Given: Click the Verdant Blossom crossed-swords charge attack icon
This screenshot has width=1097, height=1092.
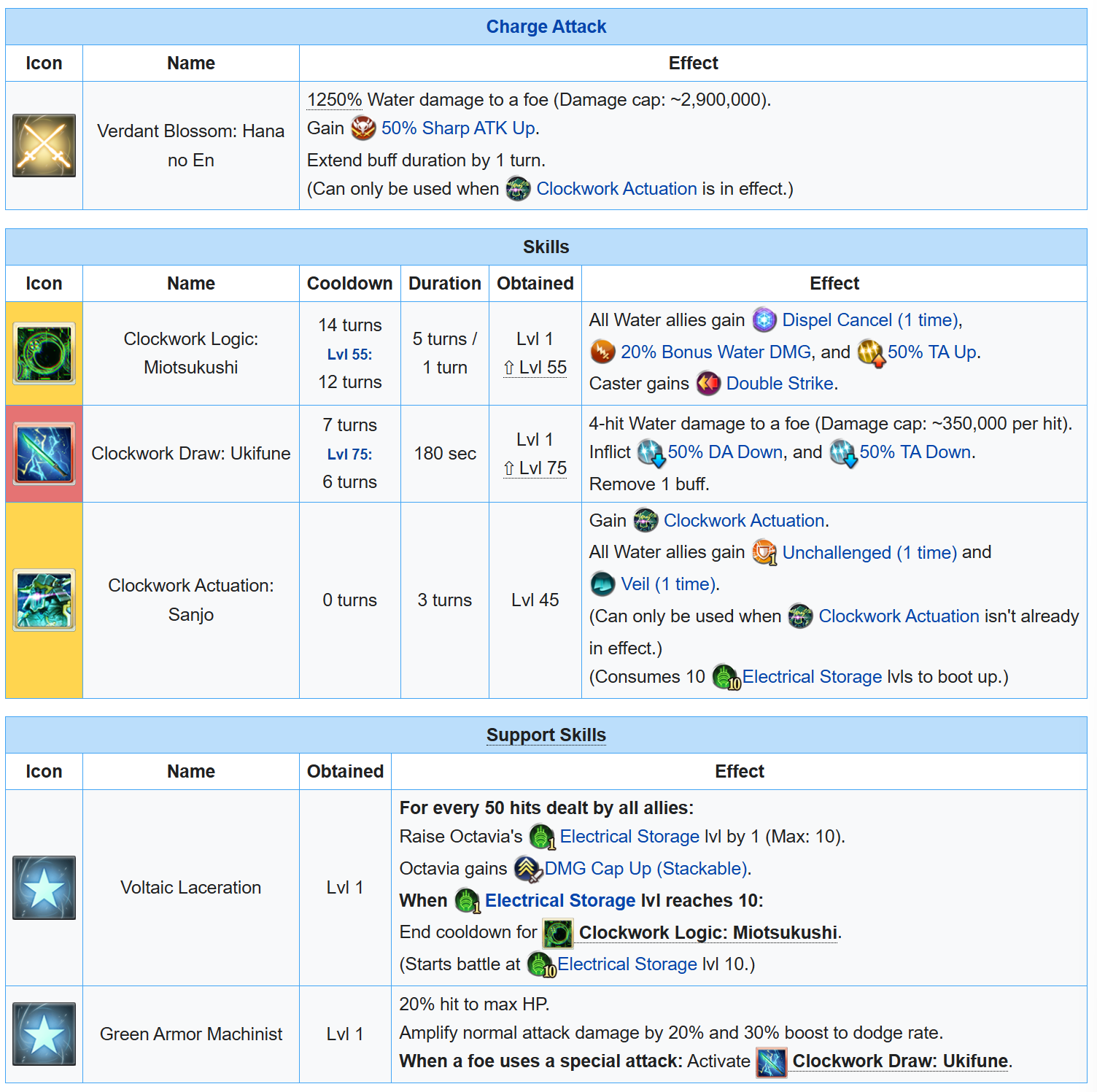Looking at the screenshot, I should pyautogui.click(x=44, y=145).
